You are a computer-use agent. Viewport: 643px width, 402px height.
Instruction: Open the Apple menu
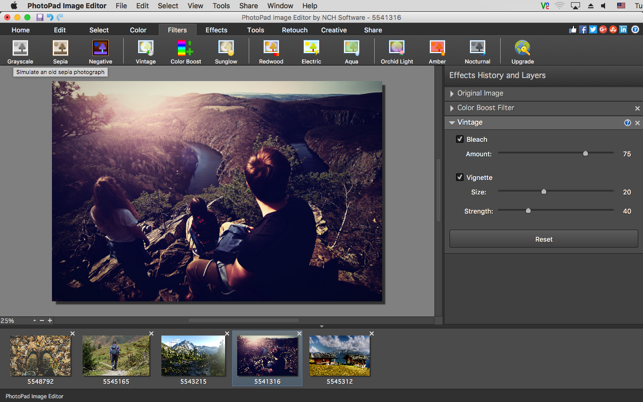pyautogui.click(x=14, y=6)
